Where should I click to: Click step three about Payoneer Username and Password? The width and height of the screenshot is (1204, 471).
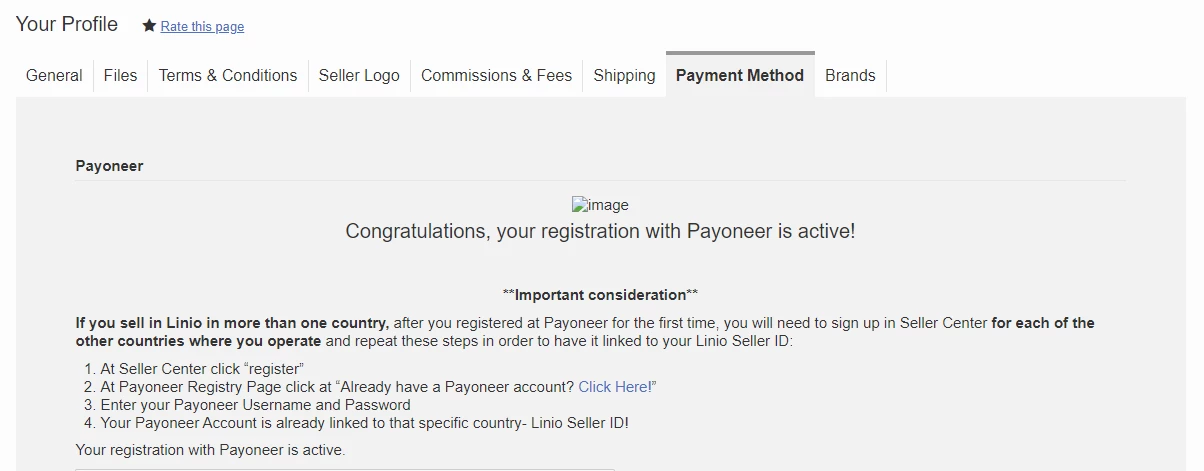(x=255, y=405)
